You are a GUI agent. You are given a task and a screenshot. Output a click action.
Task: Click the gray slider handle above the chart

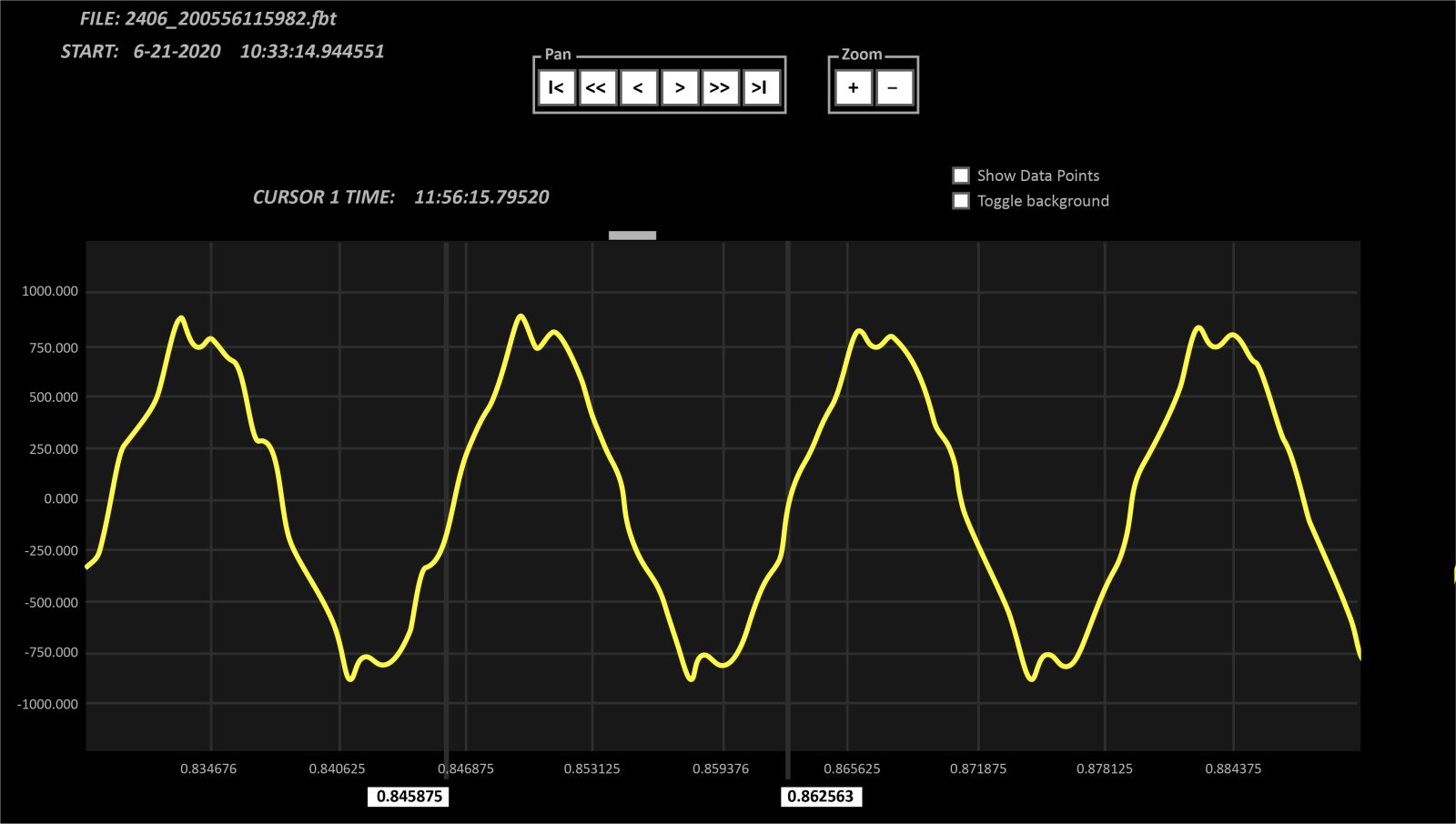[632, 236]
